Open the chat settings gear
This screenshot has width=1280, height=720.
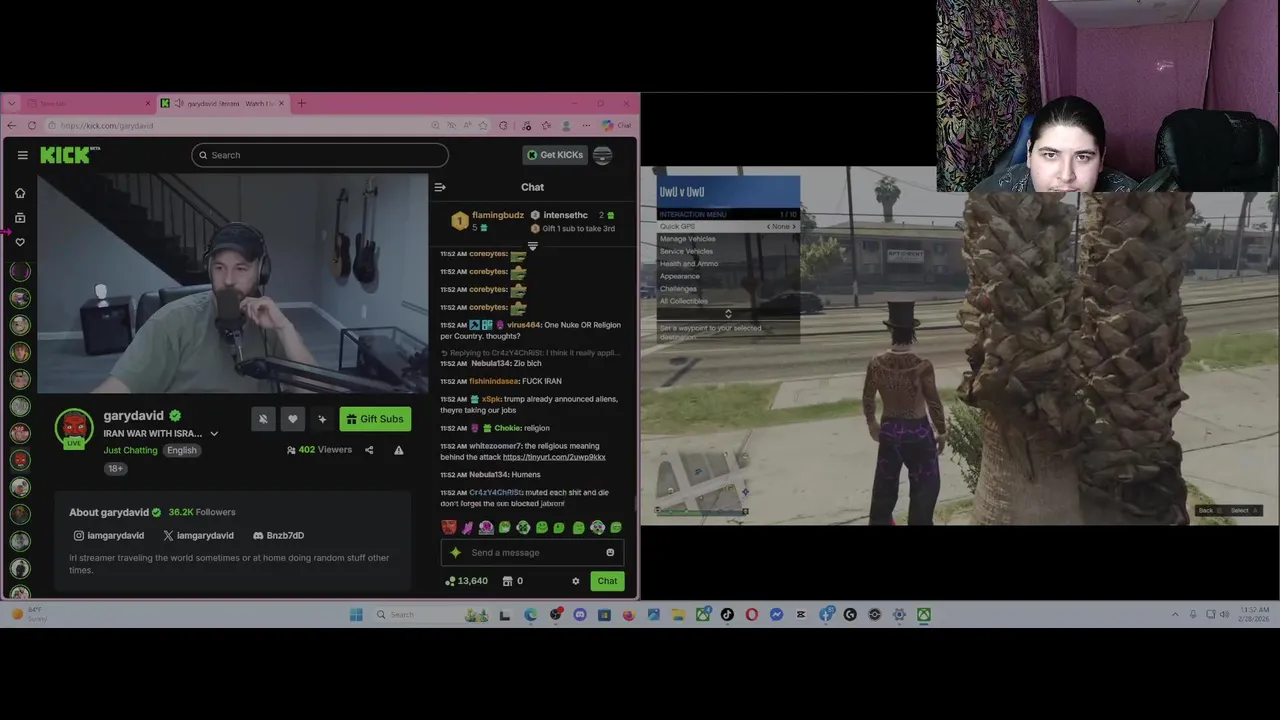coord(575,581)
